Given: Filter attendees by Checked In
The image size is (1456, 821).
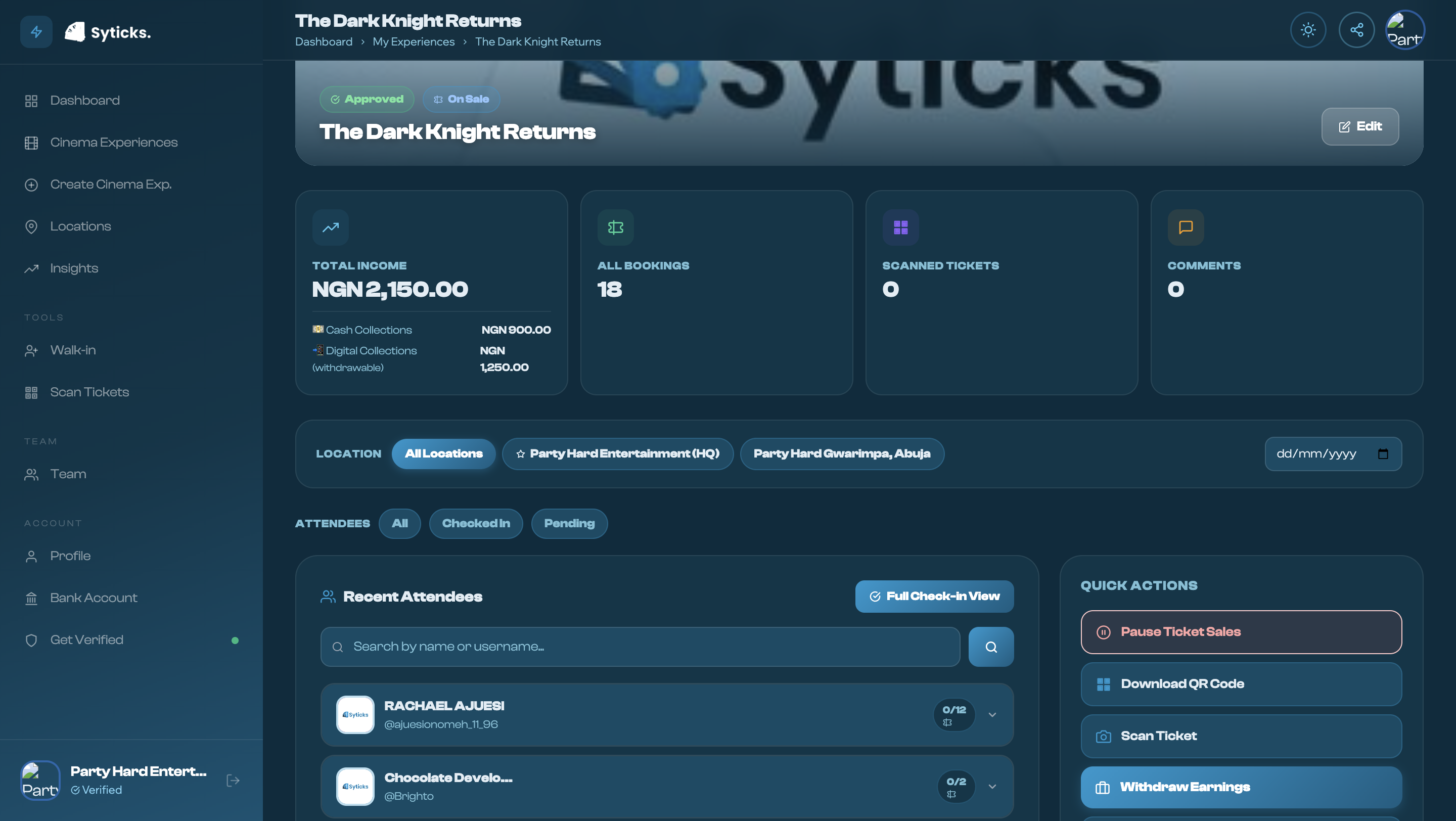Looking at the screenshot, I should click(476, 524).
